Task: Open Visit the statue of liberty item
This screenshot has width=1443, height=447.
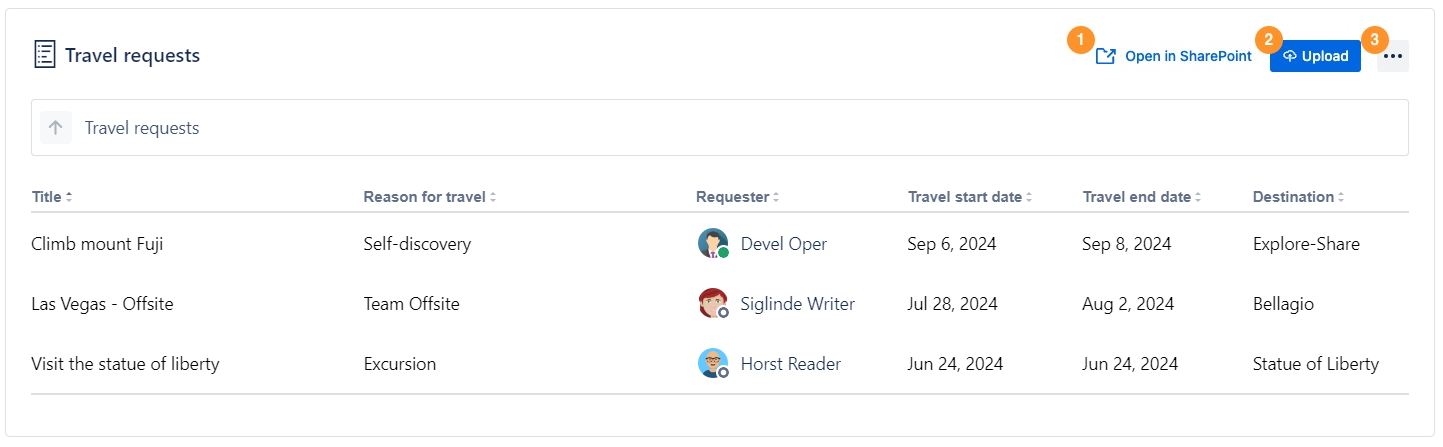Action: 125,364
